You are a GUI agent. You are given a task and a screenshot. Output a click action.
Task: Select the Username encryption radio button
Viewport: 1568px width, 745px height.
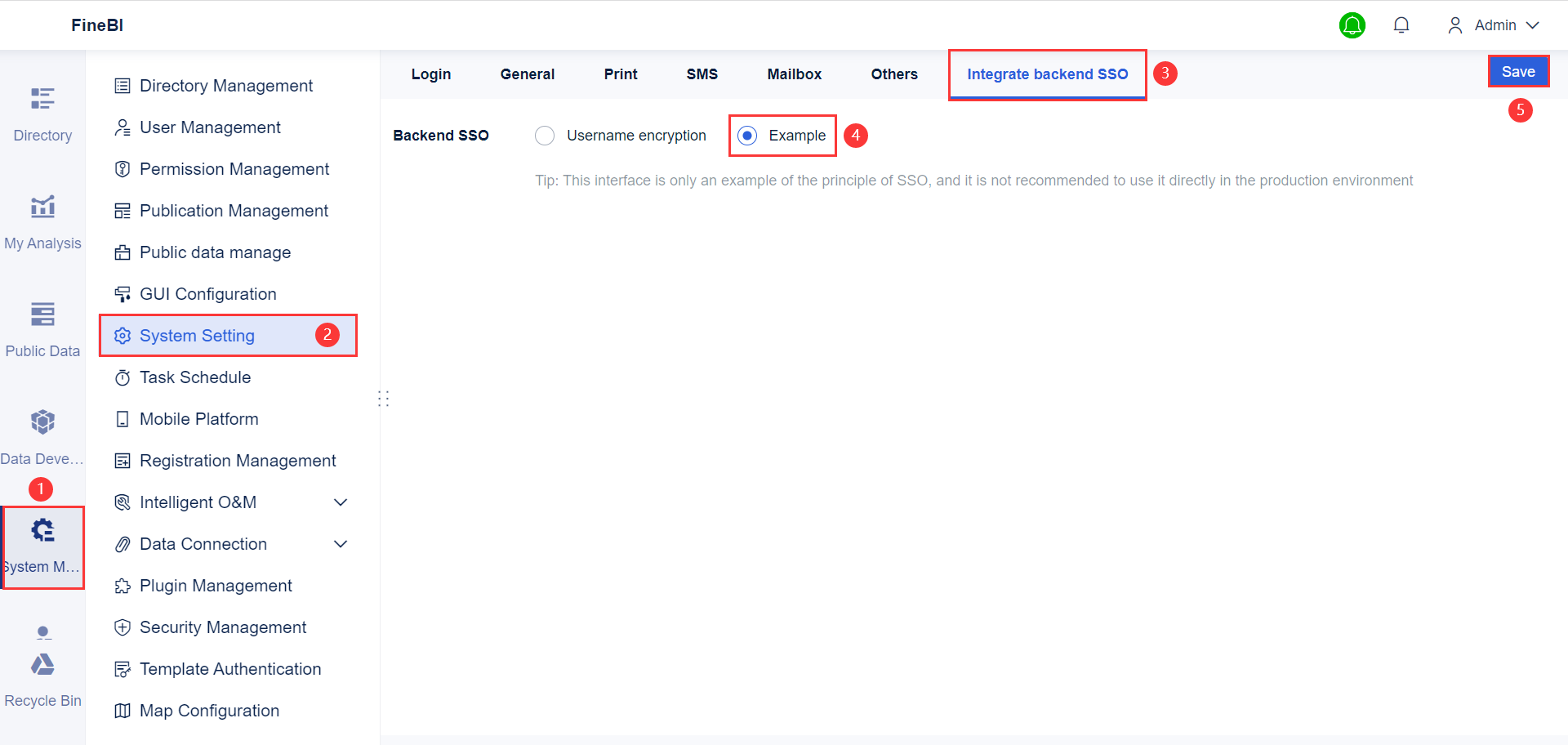(x=545, y=135)
